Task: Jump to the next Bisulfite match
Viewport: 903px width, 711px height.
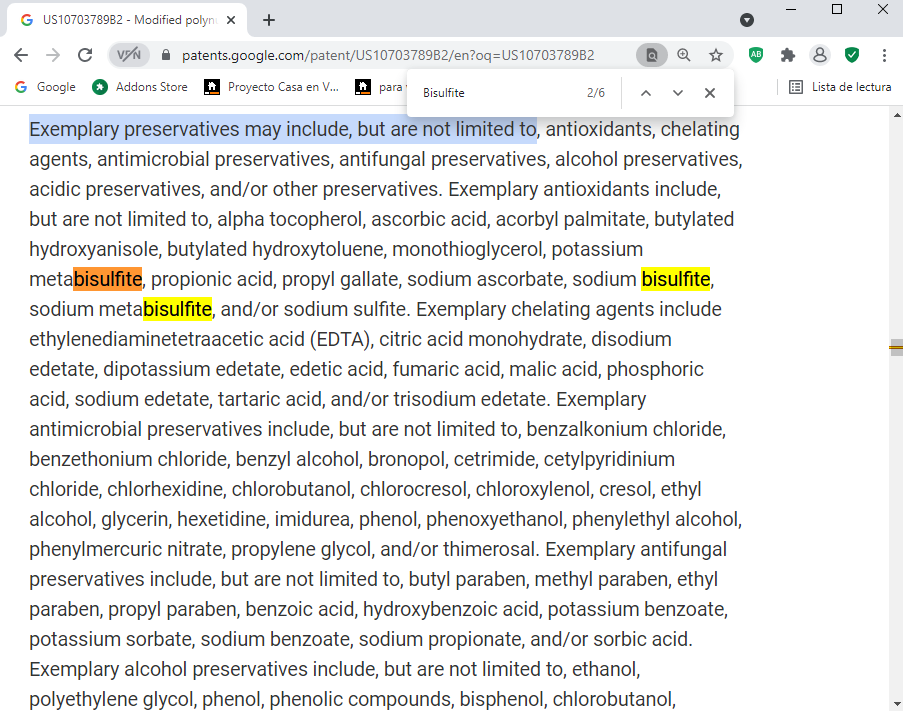Action: click(678, 93)
